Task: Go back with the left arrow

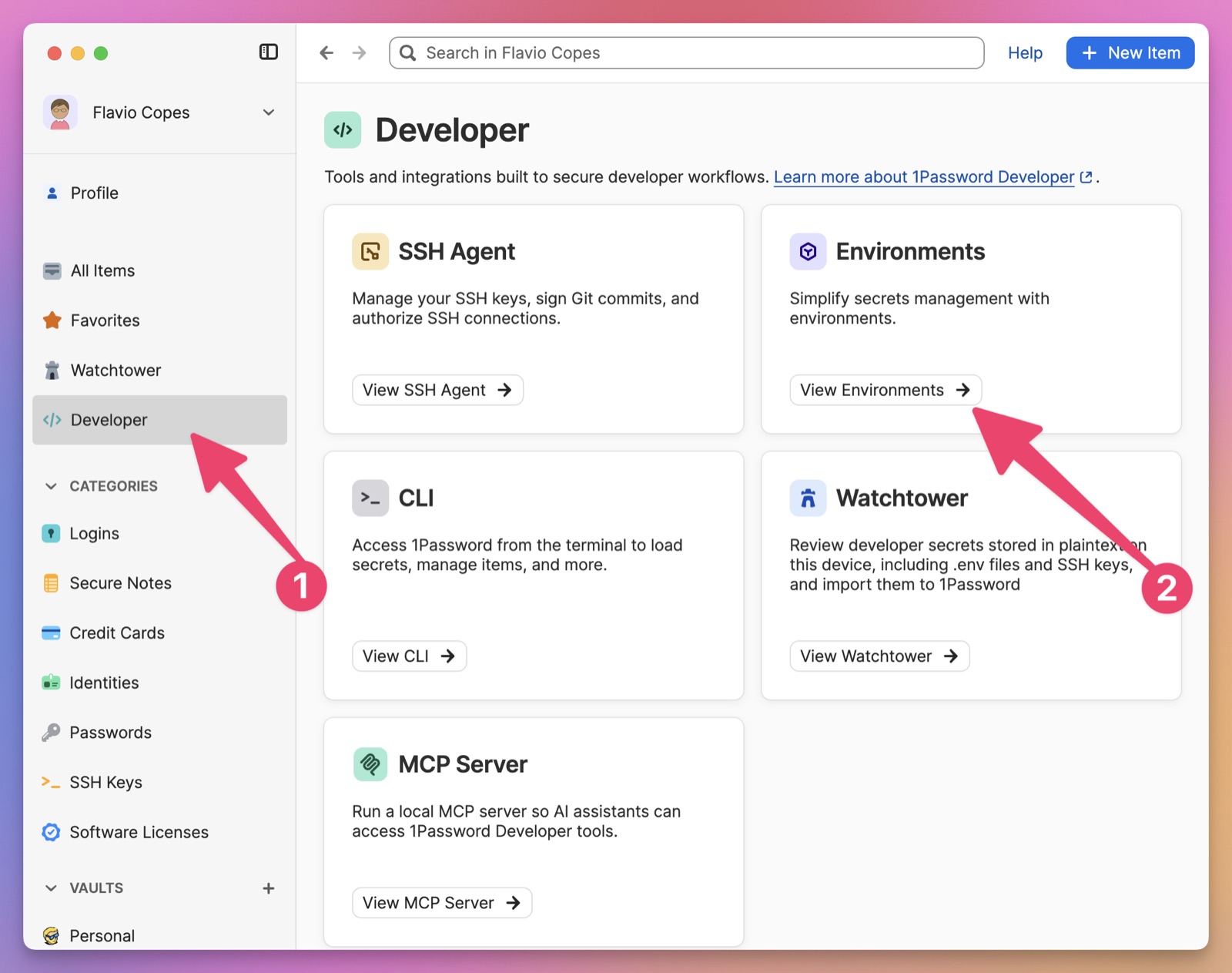Action: coord(326,52)
